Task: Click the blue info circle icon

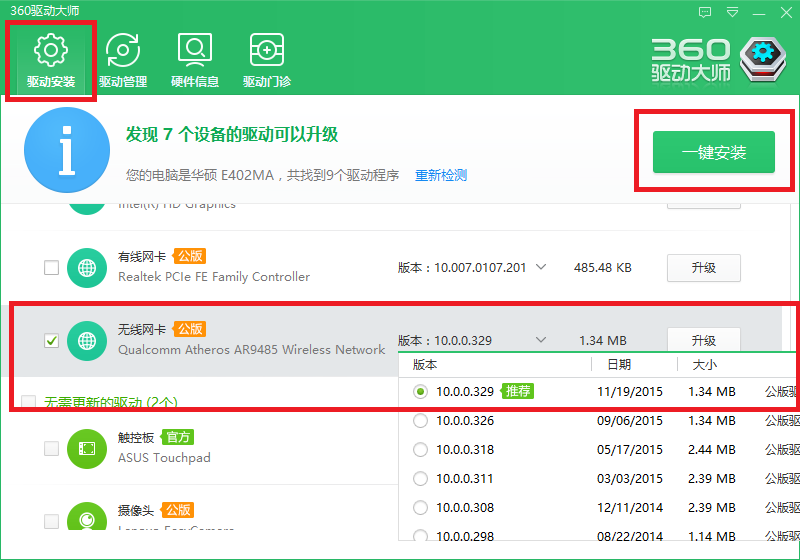Action: point(67,150)
